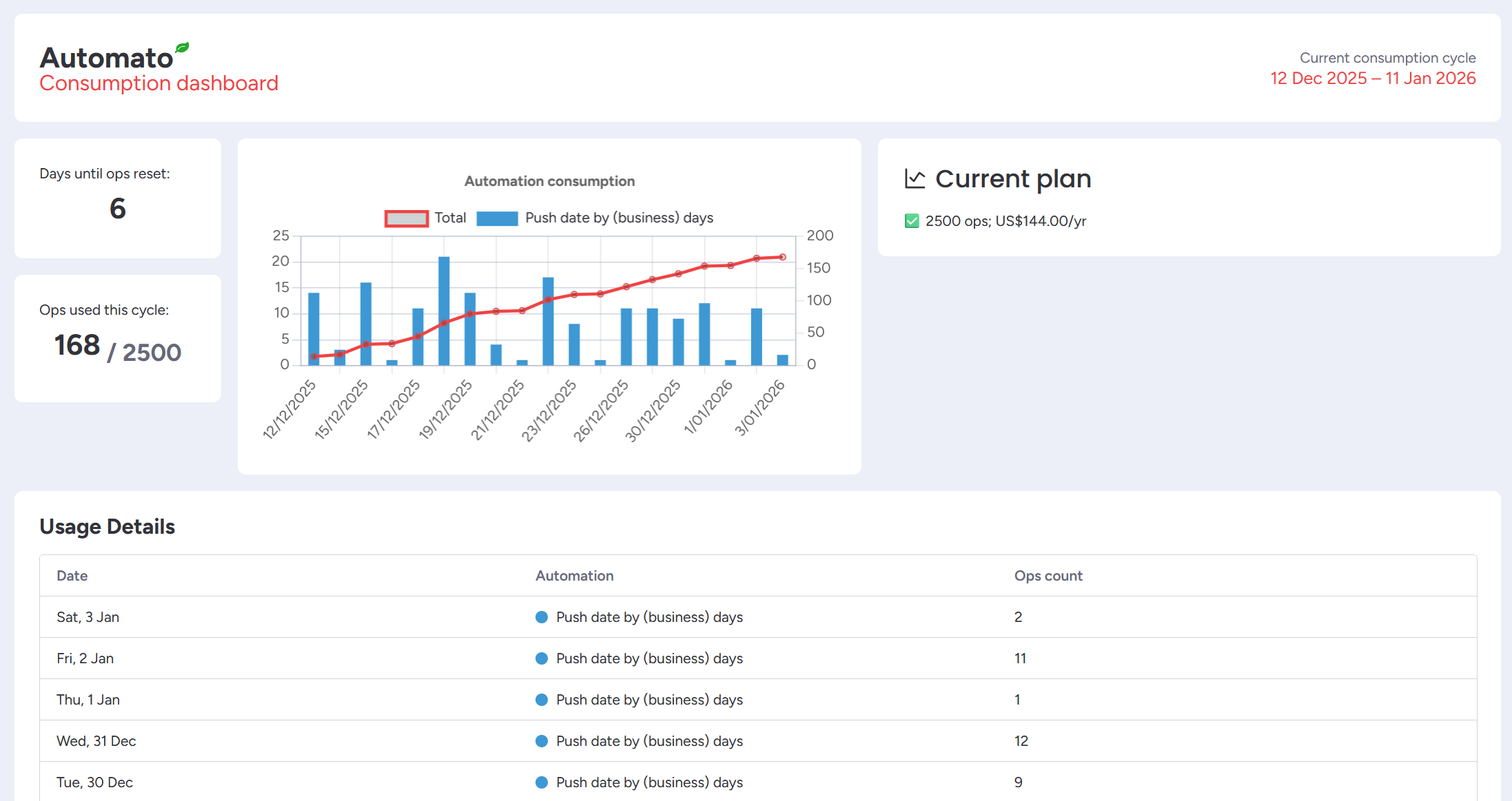Click blue dot in Wed, 31 Dec row

click(x=542, y=741)
